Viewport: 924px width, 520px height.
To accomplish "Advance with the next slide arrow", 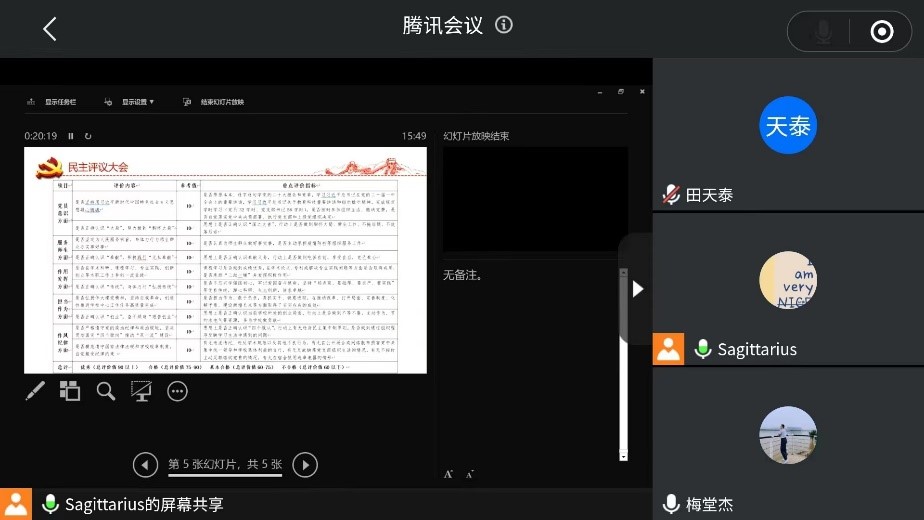I will 305,464.
